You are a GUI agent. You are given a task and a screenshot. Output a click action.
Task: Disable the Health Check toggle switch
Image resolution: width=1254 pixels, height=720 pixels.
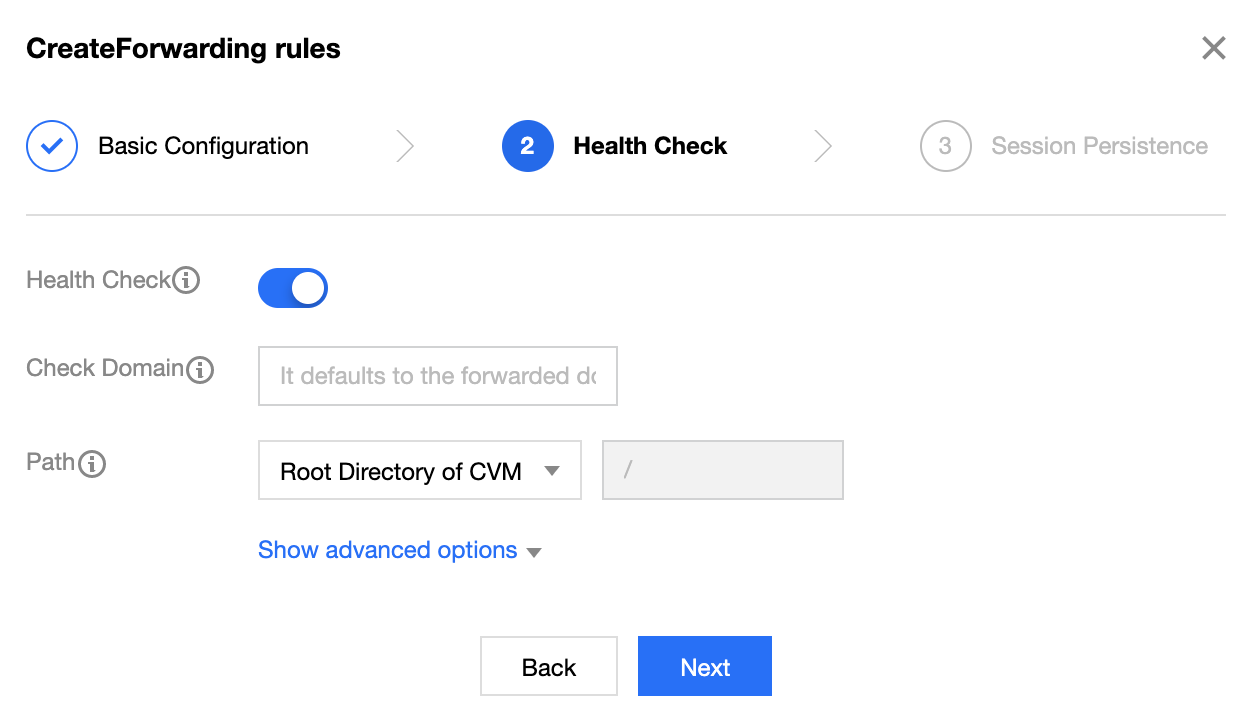tap(293, 288)
